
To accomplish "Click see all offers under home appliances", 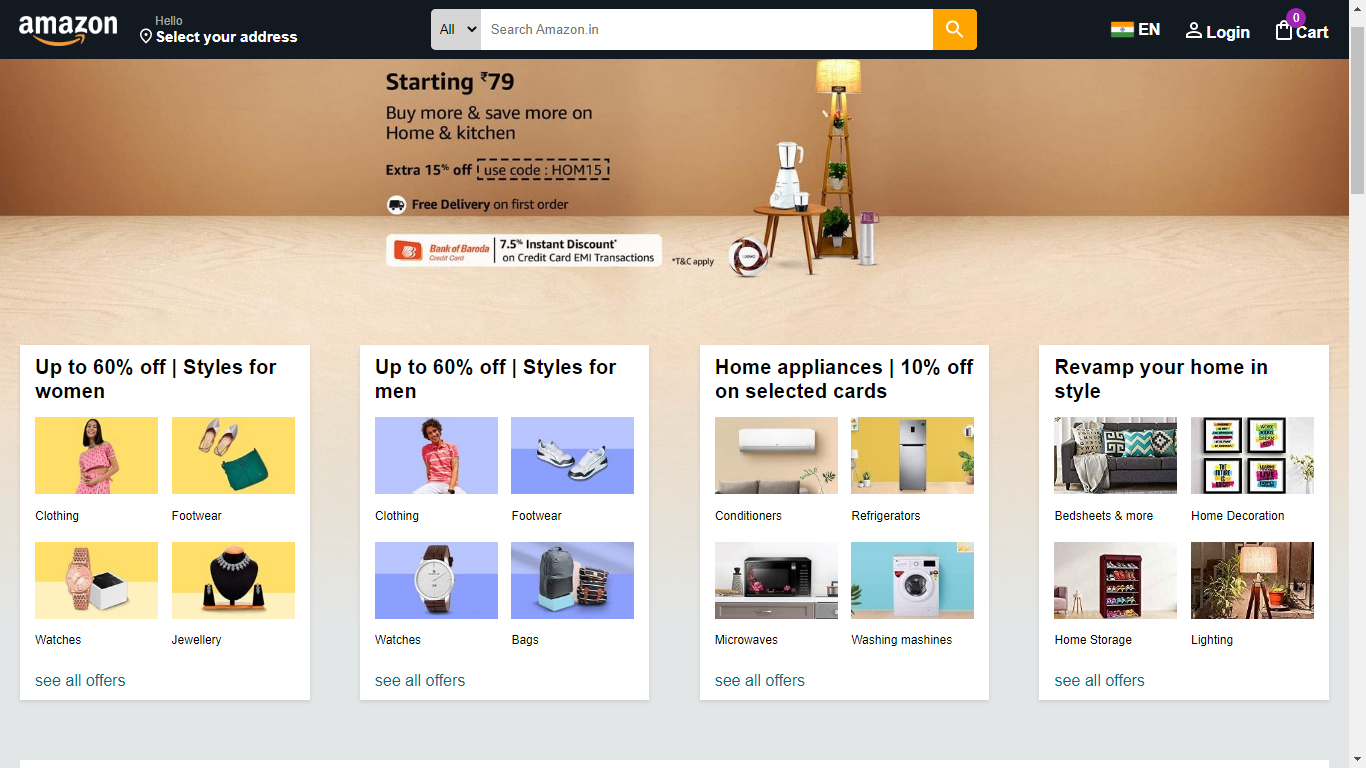I will (760, 680).
